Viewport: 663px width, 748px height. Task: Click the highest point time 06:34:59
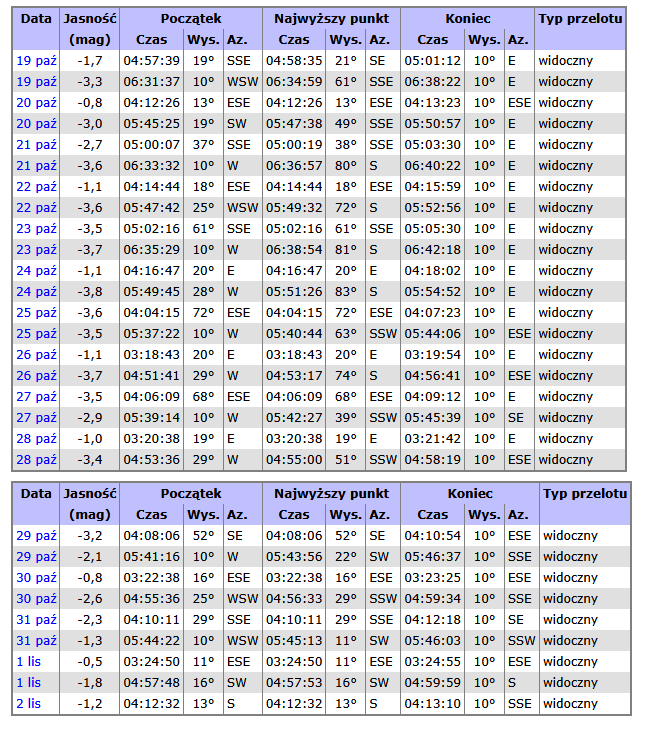(x=294, y=82)
